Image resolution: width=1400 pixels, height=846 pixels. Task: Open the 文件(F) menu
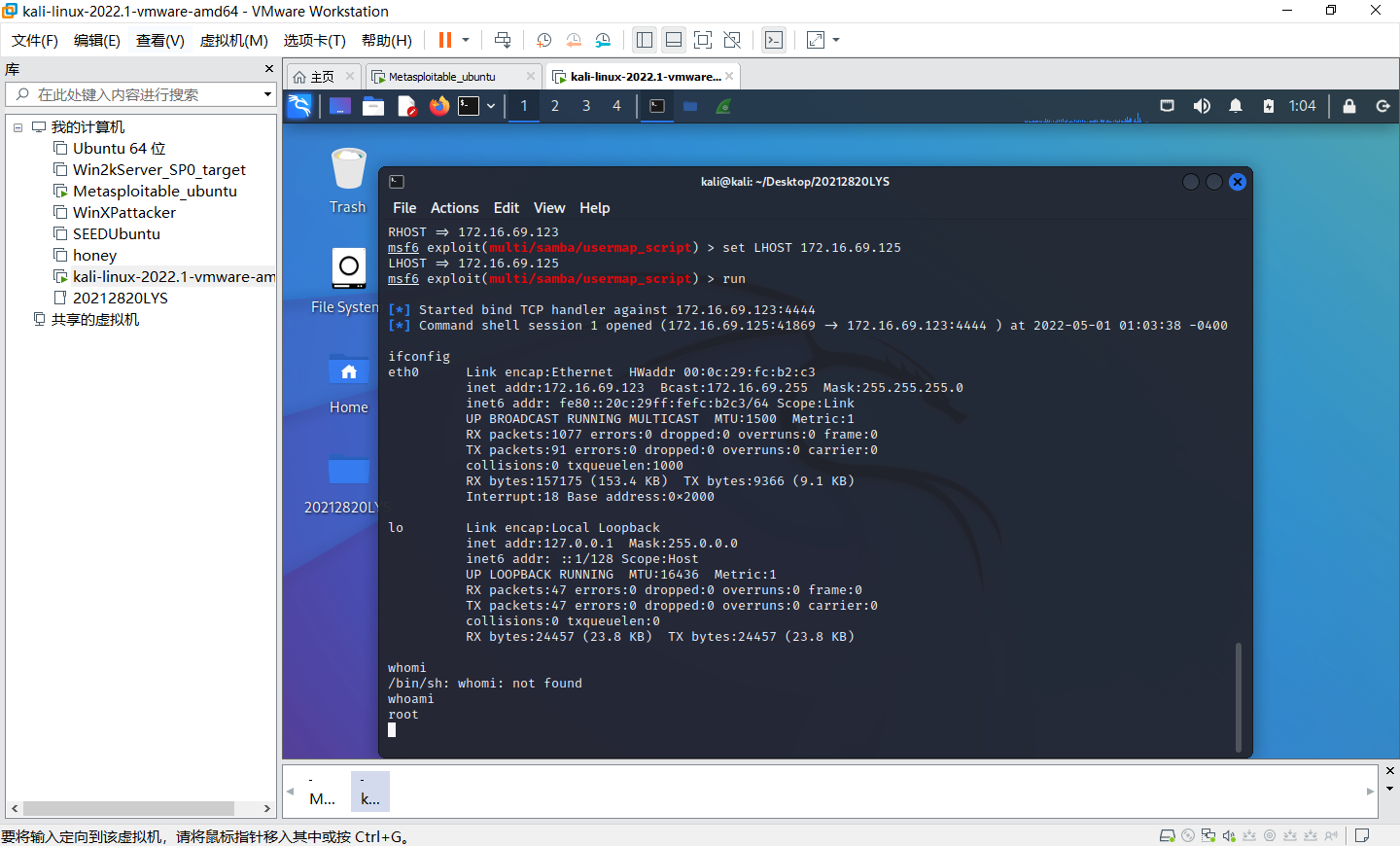[35, 40]
